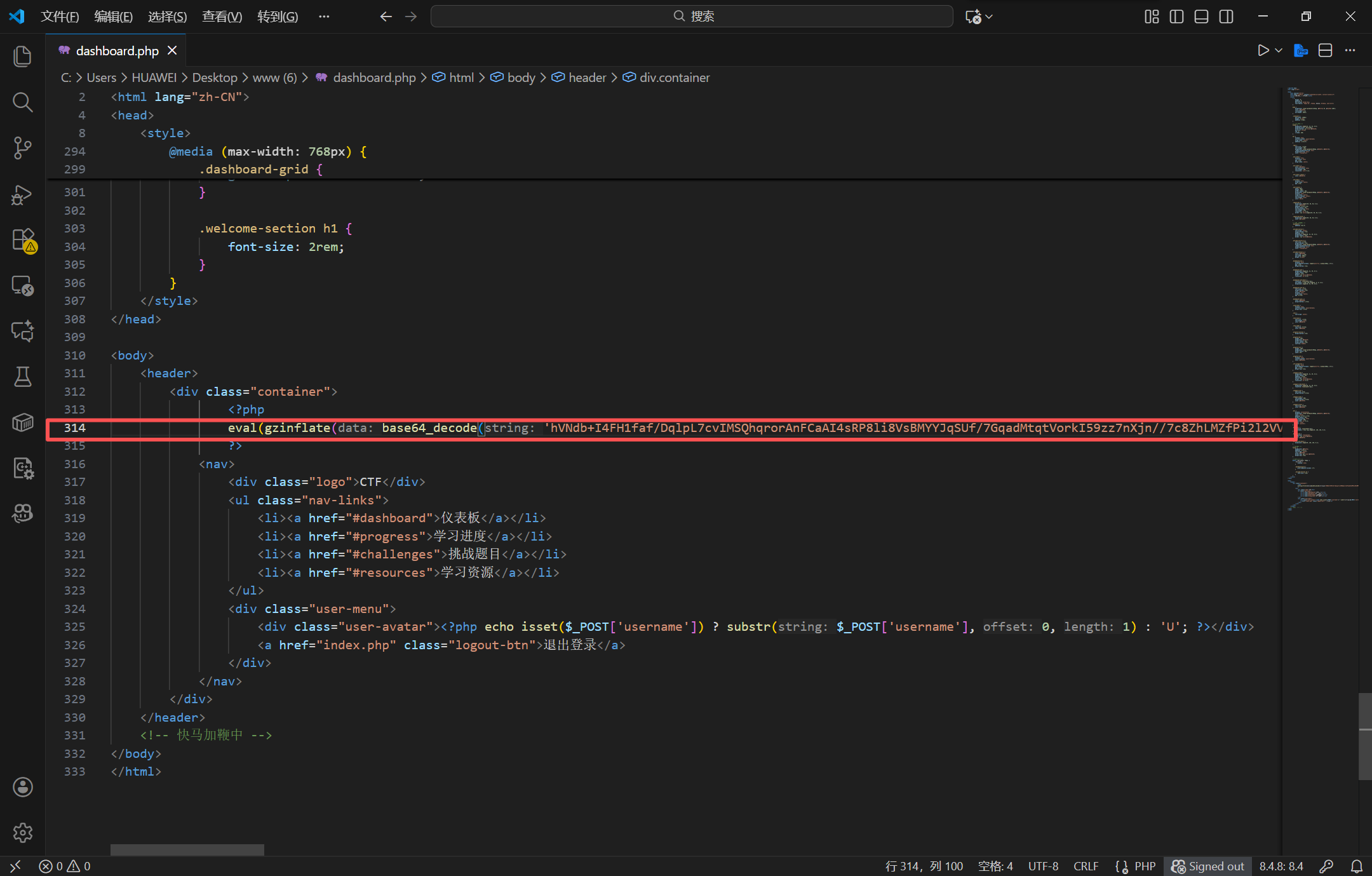1372x876 pixels.
Task: Change file encoding UTF-8
Action: click(1043, 866)
